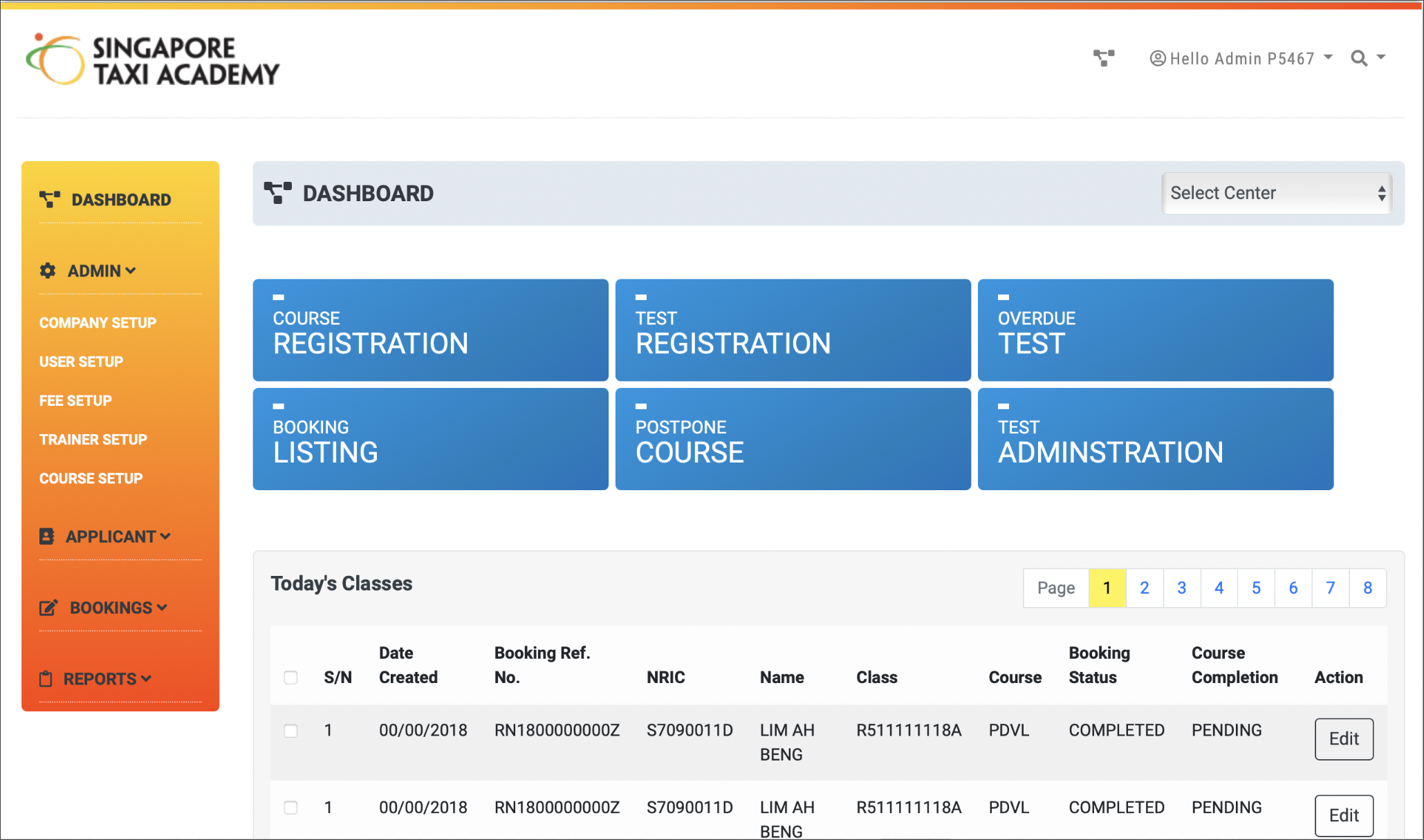1424x840 pixels.
Task: Toggle the select-all checkbox in table header
Action: point(290,678)
